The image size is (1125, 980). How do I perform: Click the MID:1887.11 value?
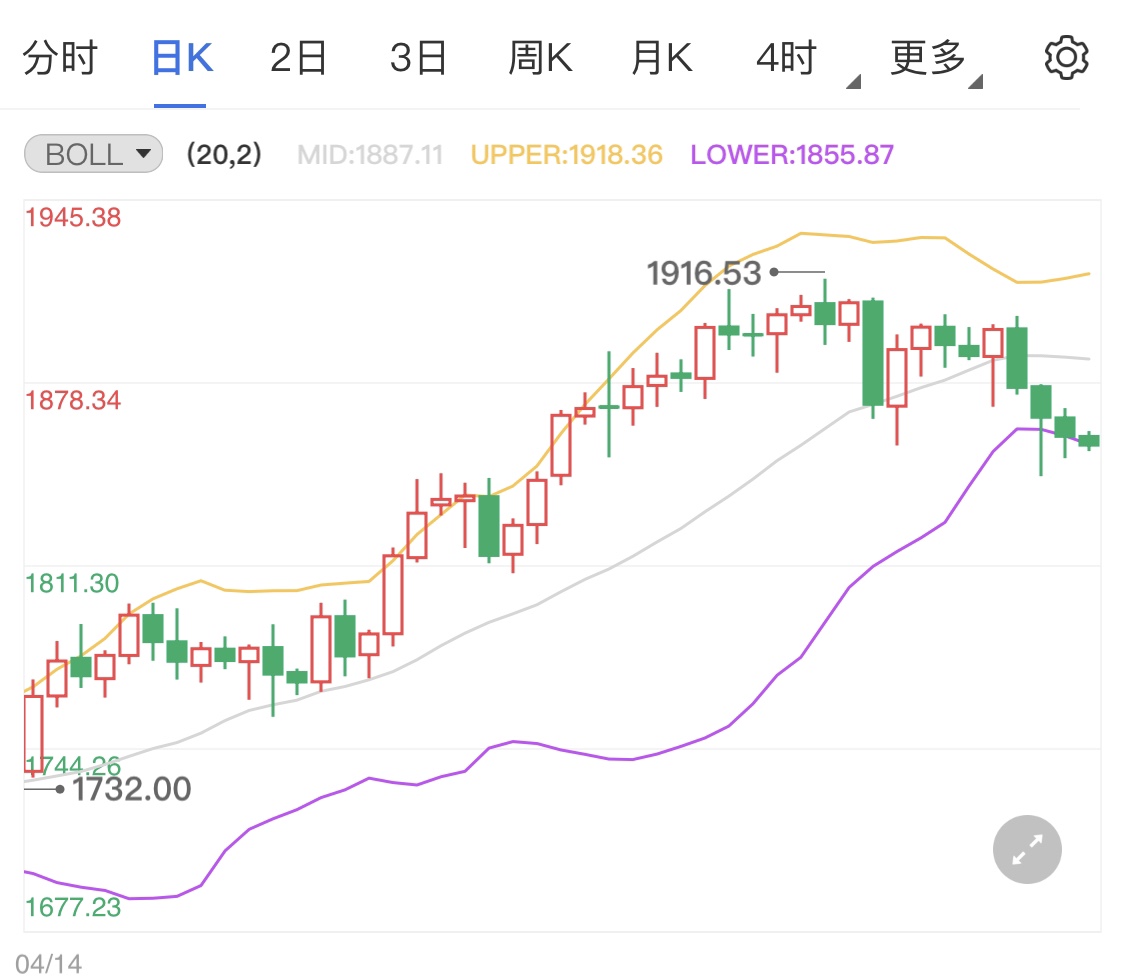pyautogui.click(x=370, y=154)
